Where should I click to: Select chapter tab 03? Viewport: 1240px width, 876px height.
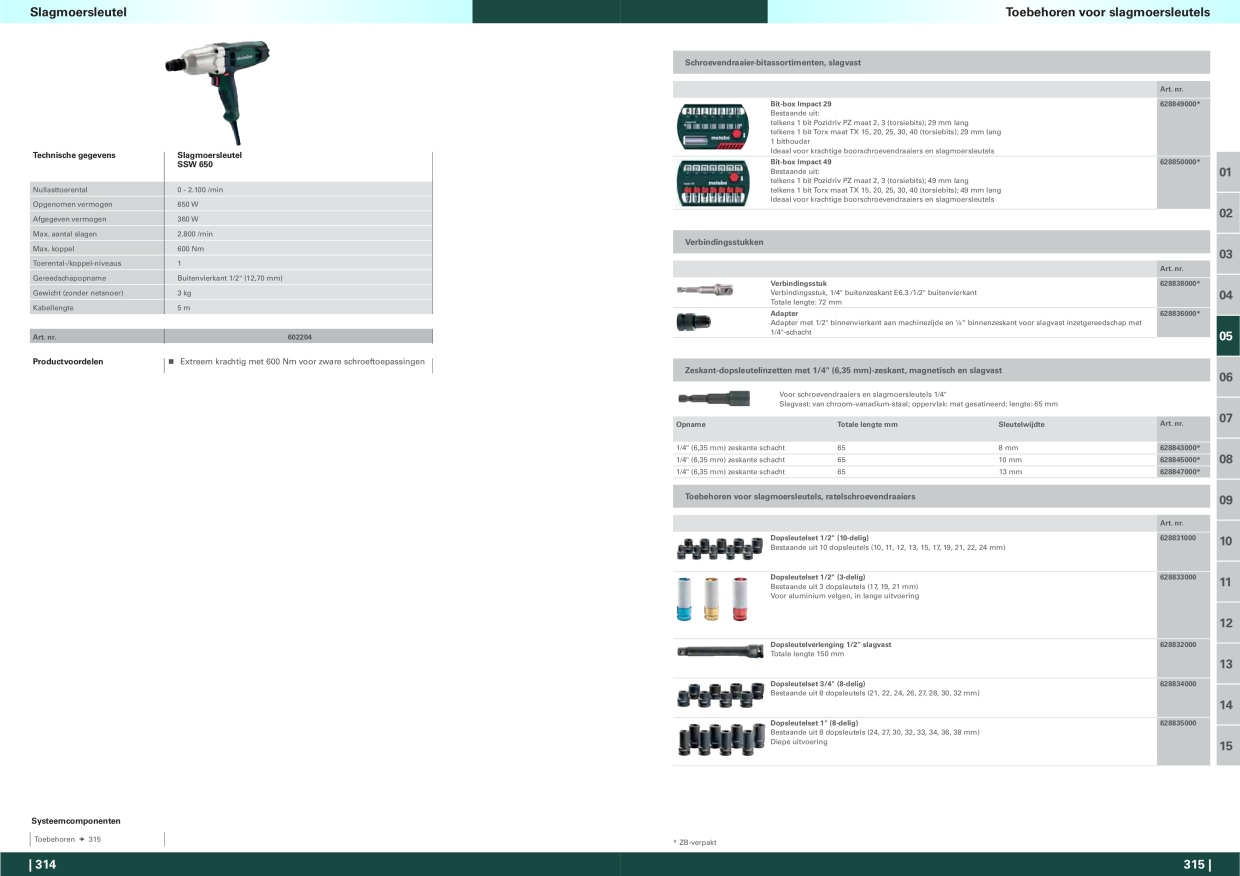click(1226, 254)
